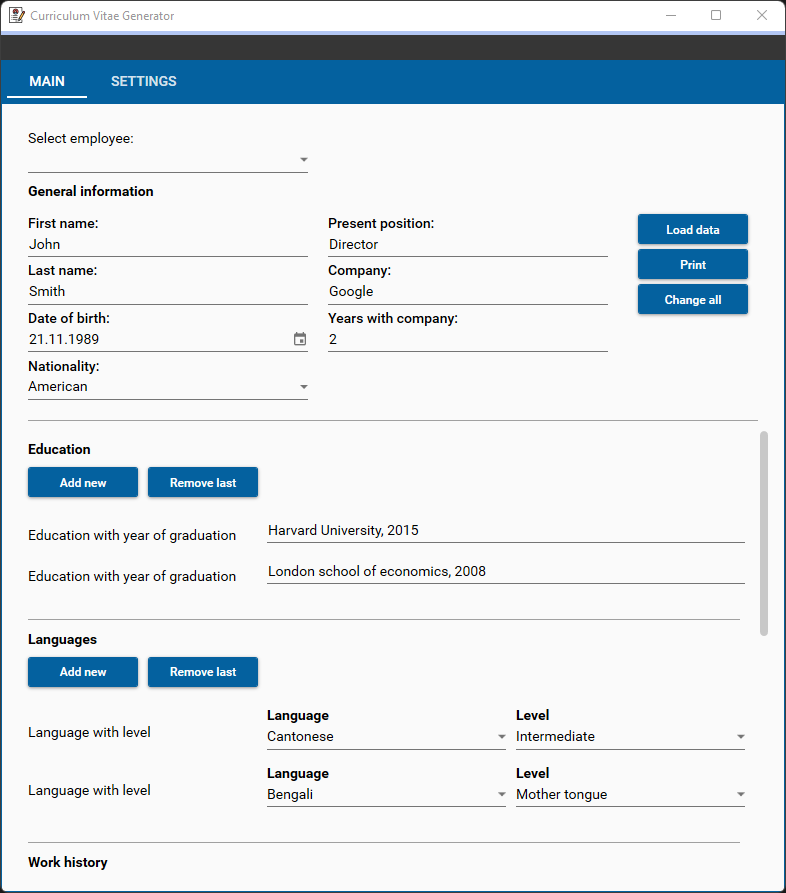This screenshot has width=786, height=893.
Task: Click the Years with company field
Action: coord(468,339)
